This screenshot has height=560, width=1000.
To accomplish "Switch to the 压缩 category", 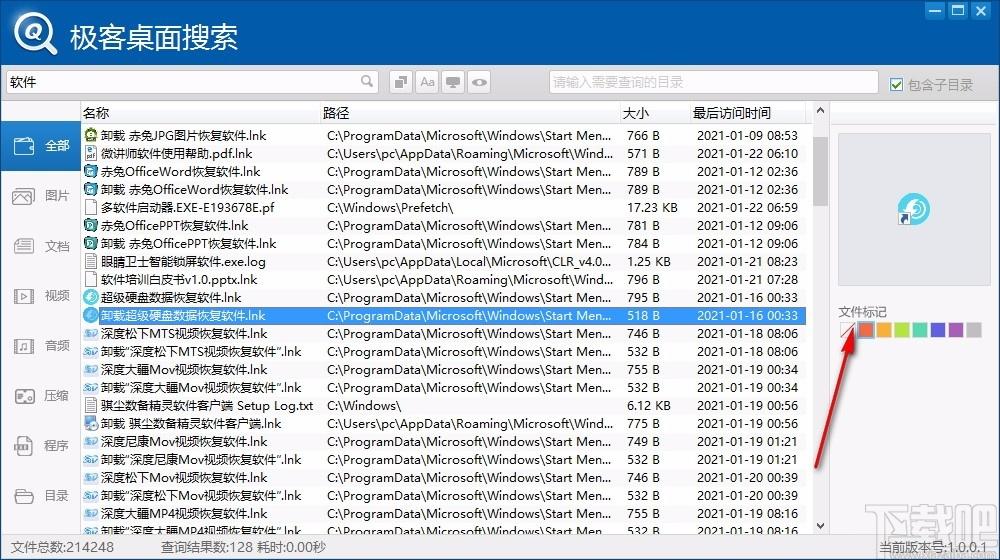I will [41, 396].
